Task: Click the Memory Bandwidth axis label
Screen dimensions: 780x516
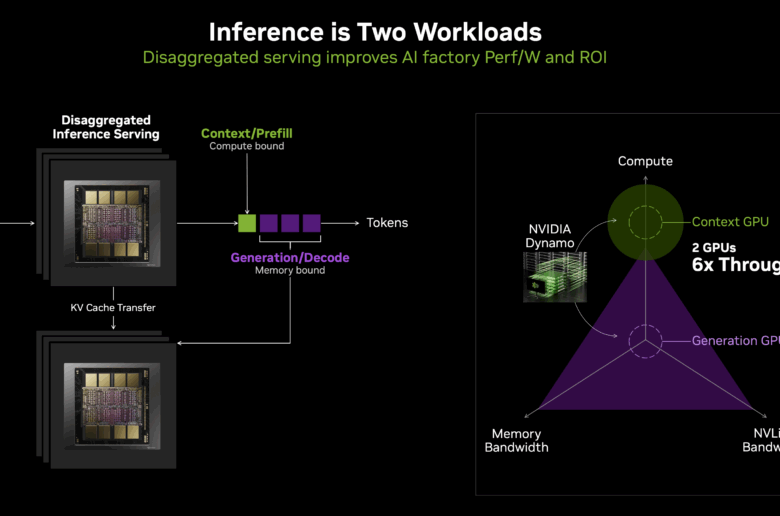Action: [517, 440]
